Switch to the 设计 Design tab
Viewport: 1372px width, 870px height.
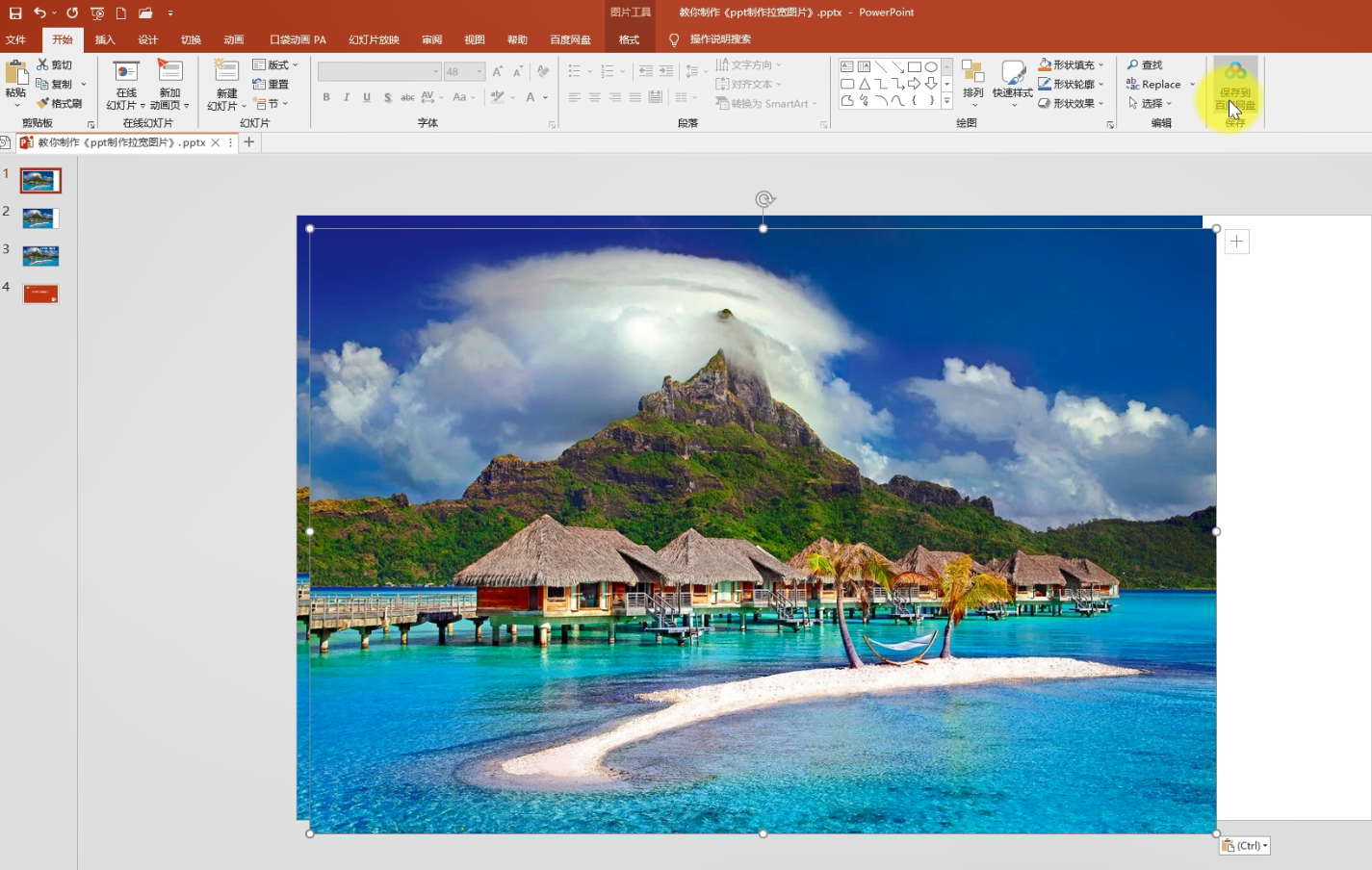[147, 39]
